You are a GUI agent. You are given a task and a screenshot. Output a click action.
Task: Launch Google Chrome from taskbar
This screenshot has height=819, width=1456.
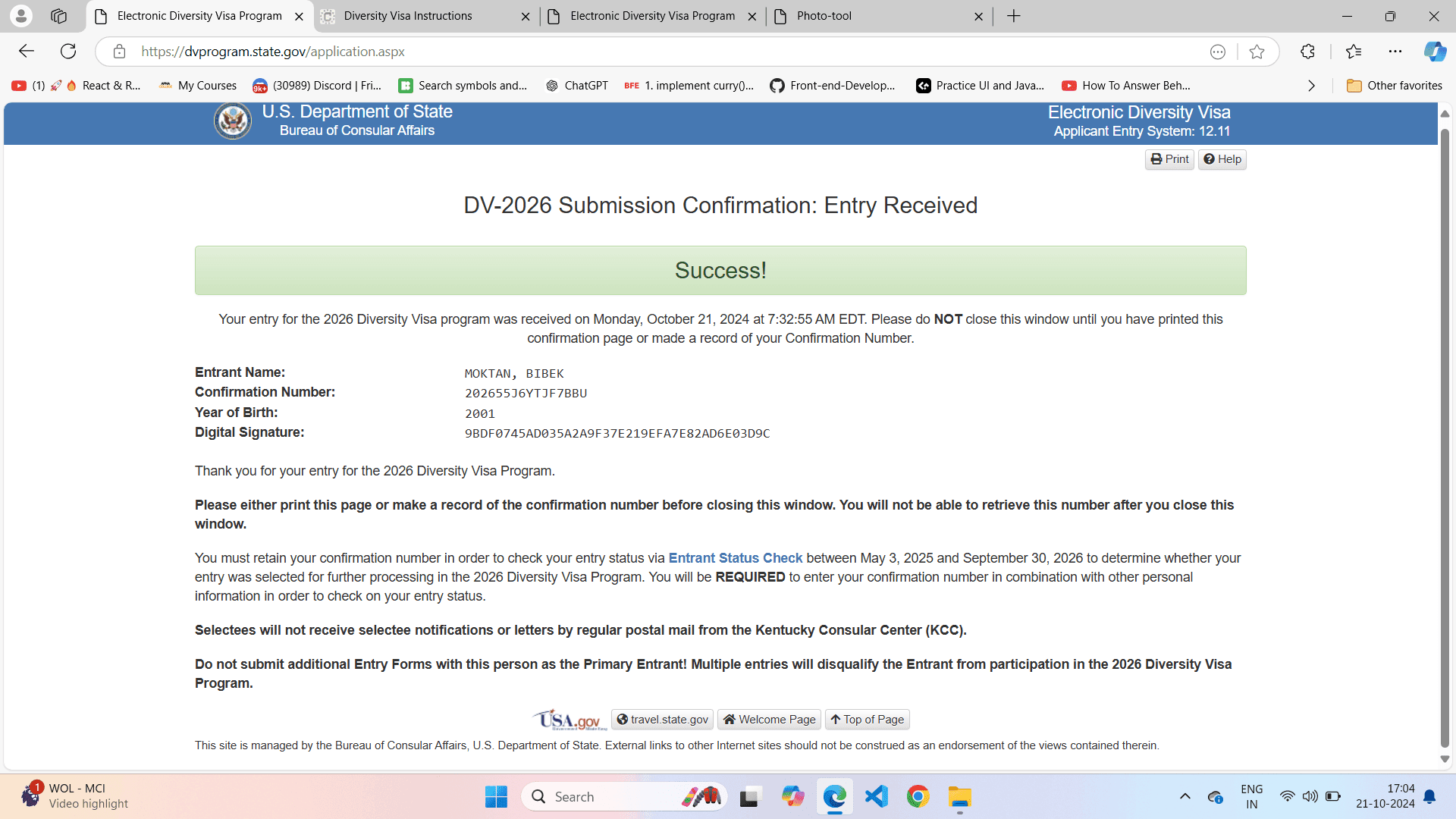pyautogui.click(x=918, y=796)
